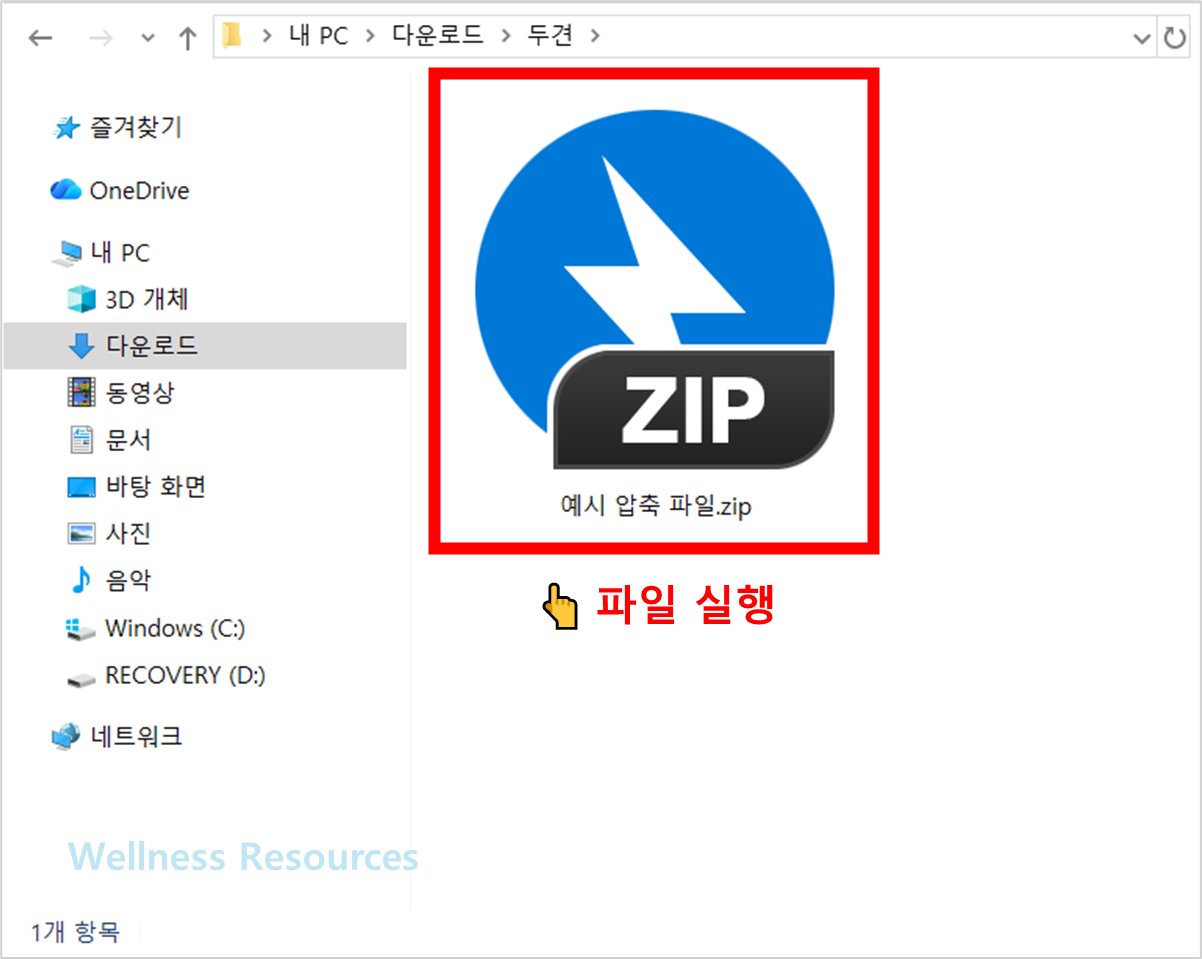Select the ZIP archive file thumbnail

click(x=654, y=290)
